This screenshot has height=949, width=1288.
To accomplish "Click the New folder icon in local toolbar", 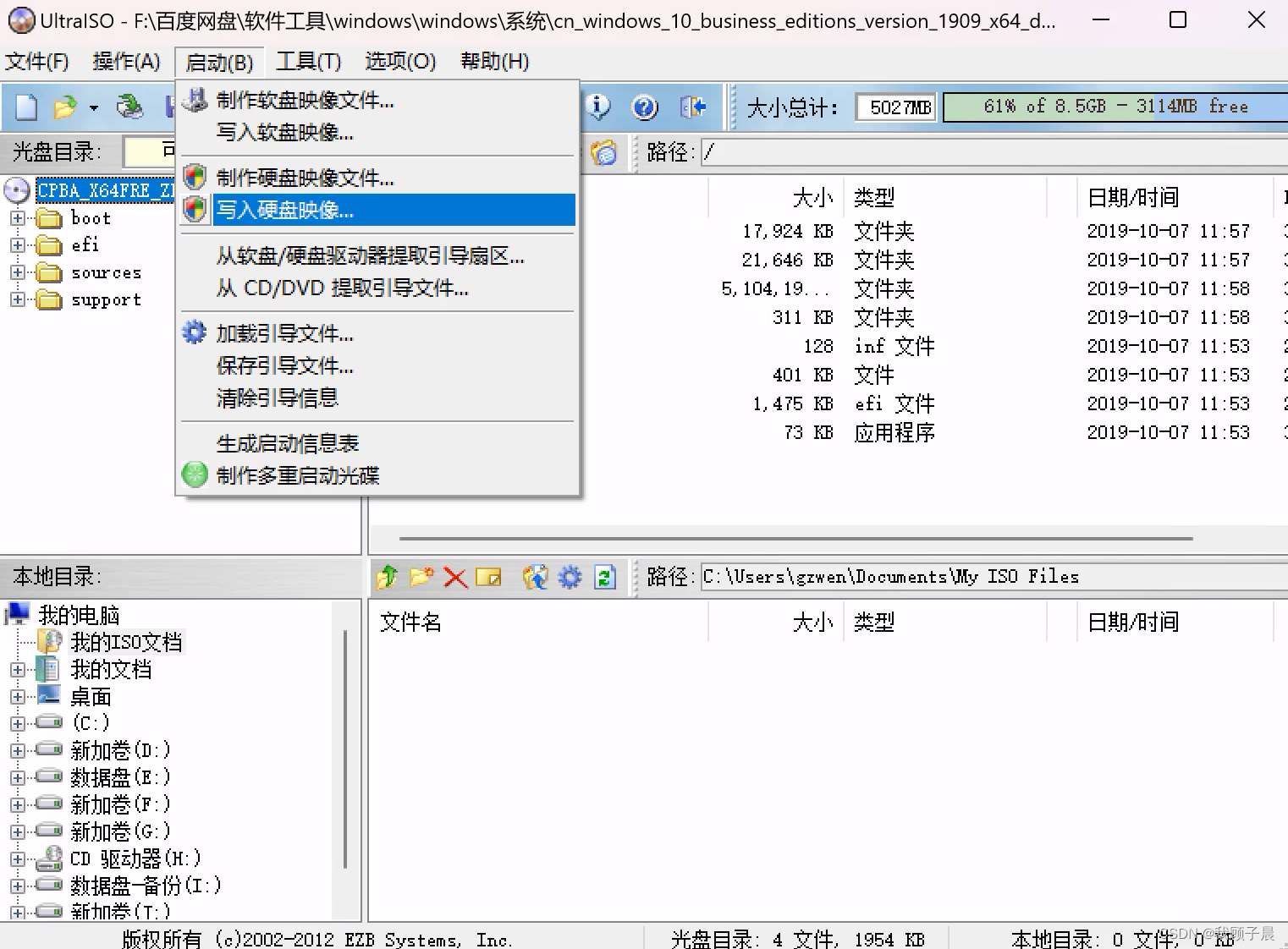I will 421,577.
